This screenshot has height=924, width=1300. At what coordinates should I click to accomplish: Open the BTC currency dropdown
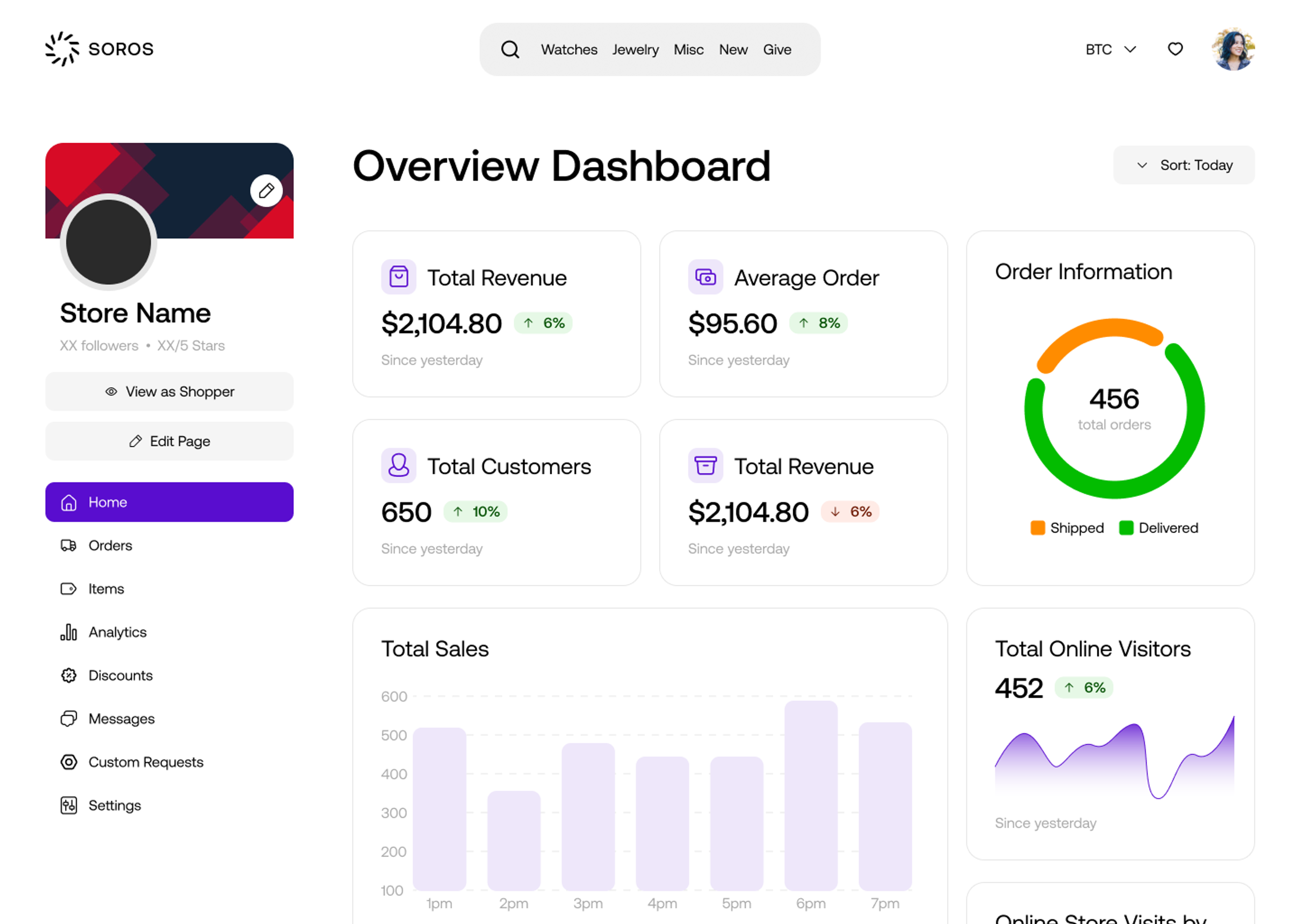pyautogui.click(x=1110, y=50)
